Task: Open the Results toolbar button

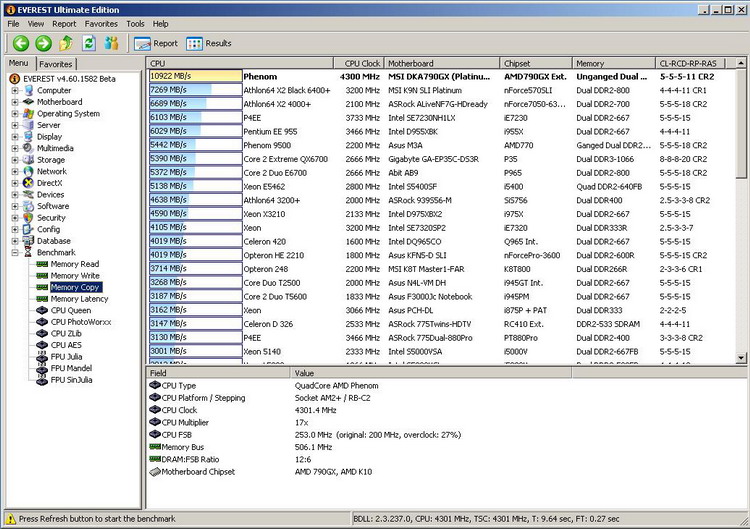Action: coord(209,44)
